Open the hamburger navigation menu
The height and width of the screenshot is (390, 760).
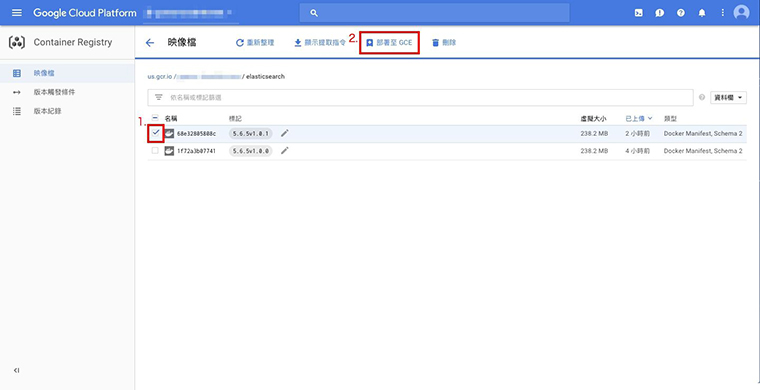click(17, 13)
